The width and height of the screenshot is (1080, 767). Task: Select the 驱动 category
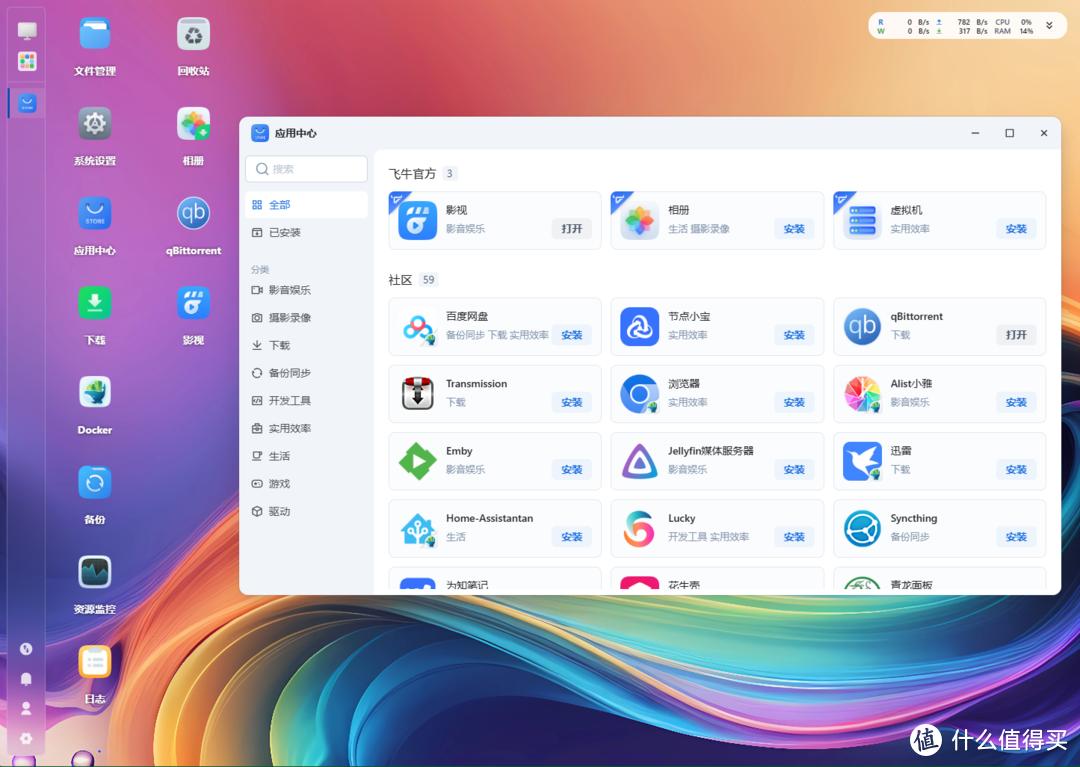pyautogui.click(x=306, y=511)
